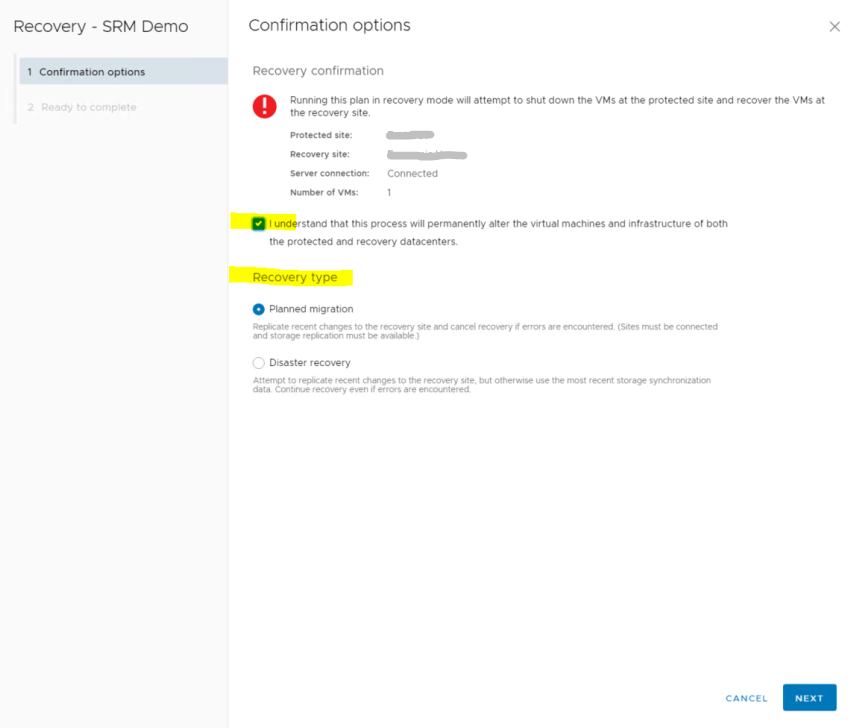The height and width of the screenshot is (728, 852).
Task: Click the 'Running this plan' warning message
Action: 556,106
